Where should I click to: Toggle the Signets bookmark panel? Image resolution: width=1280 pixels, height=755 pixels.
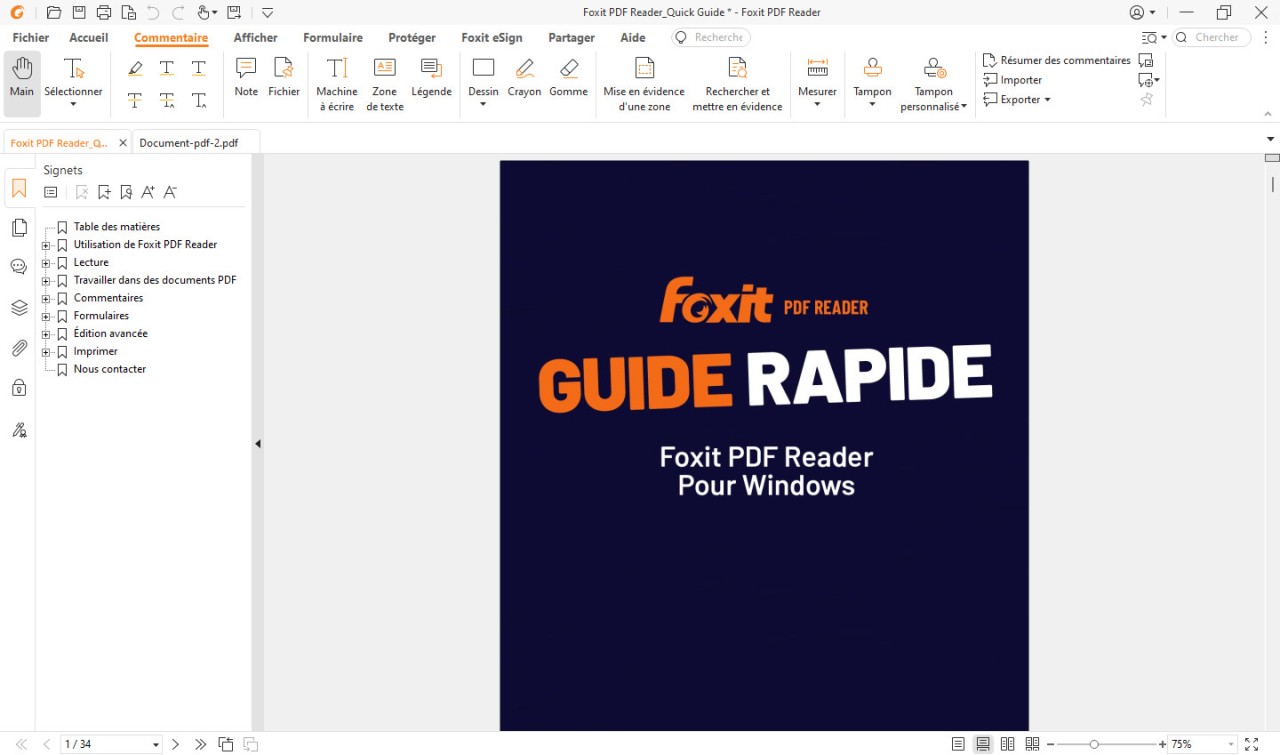[18, 187]
